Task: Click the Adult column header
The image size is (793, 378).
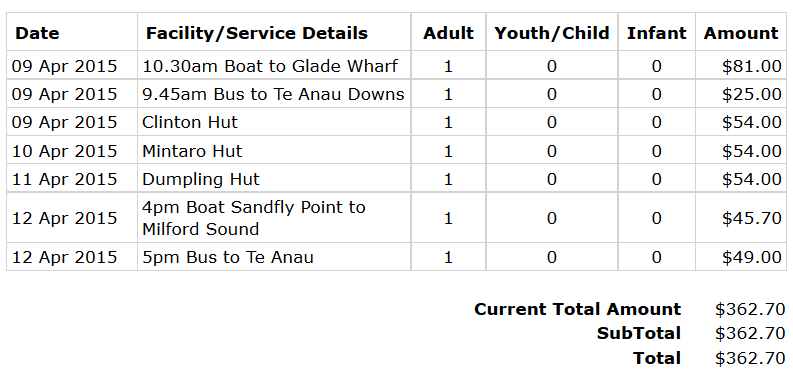Action: tap(448, 33)
